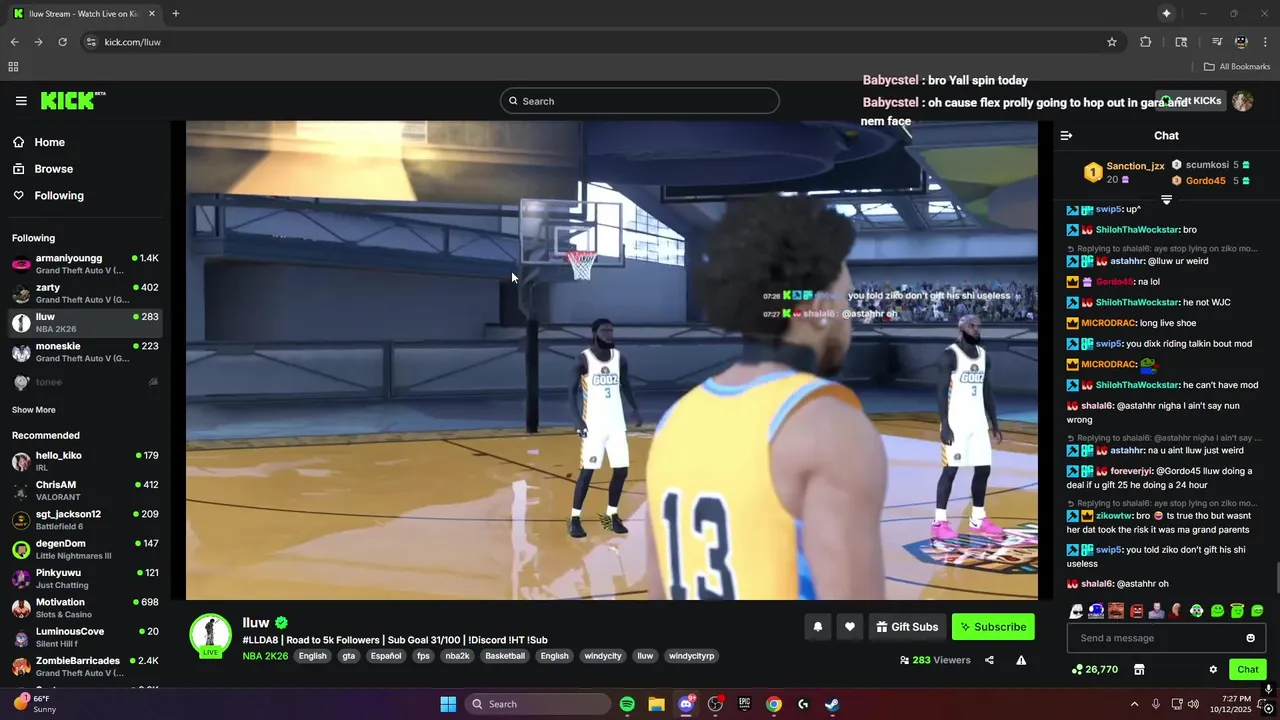Toggle stream notifications bell

coord(818,627)
